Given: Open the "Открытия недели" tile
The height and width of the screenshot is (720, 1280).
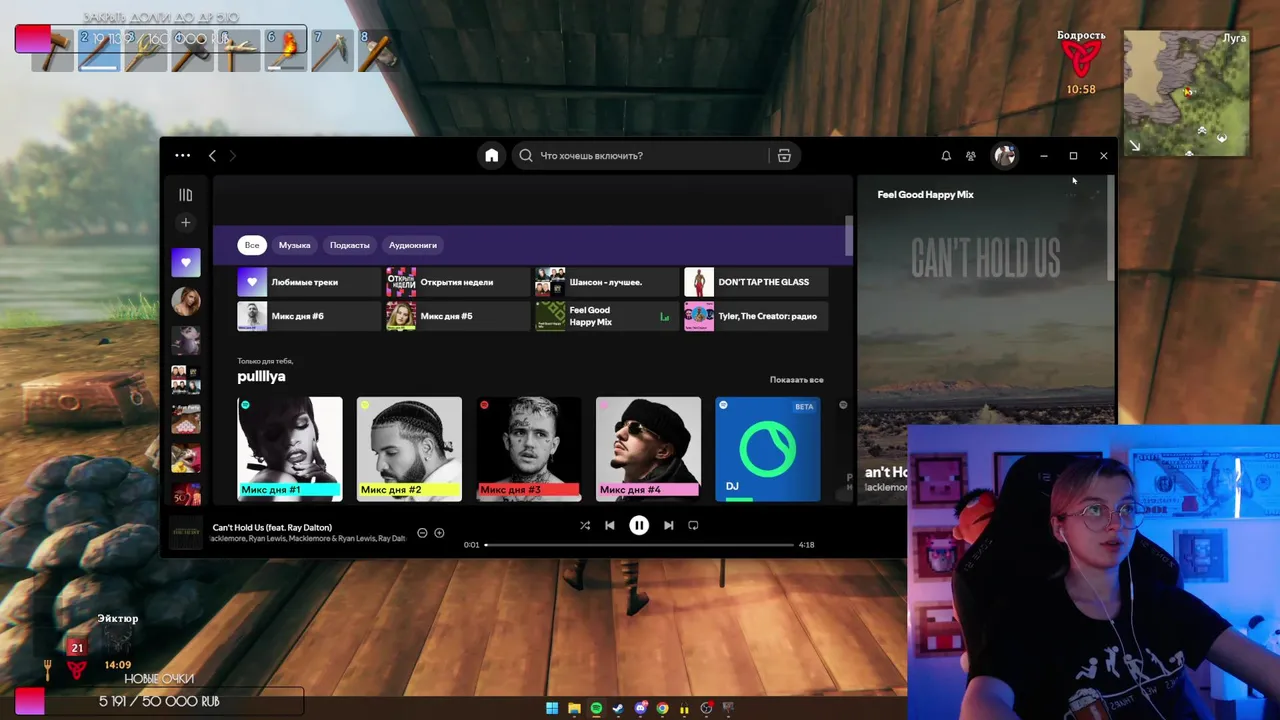Looking at the screenshot, I should [457, 282].
